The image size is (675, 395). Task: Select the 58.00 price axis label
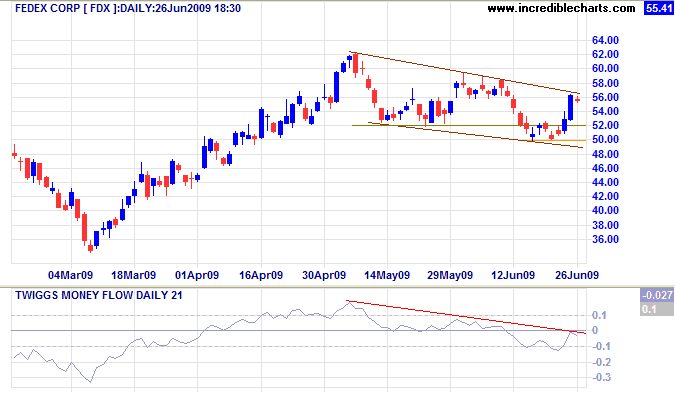(x=605, y=83)
